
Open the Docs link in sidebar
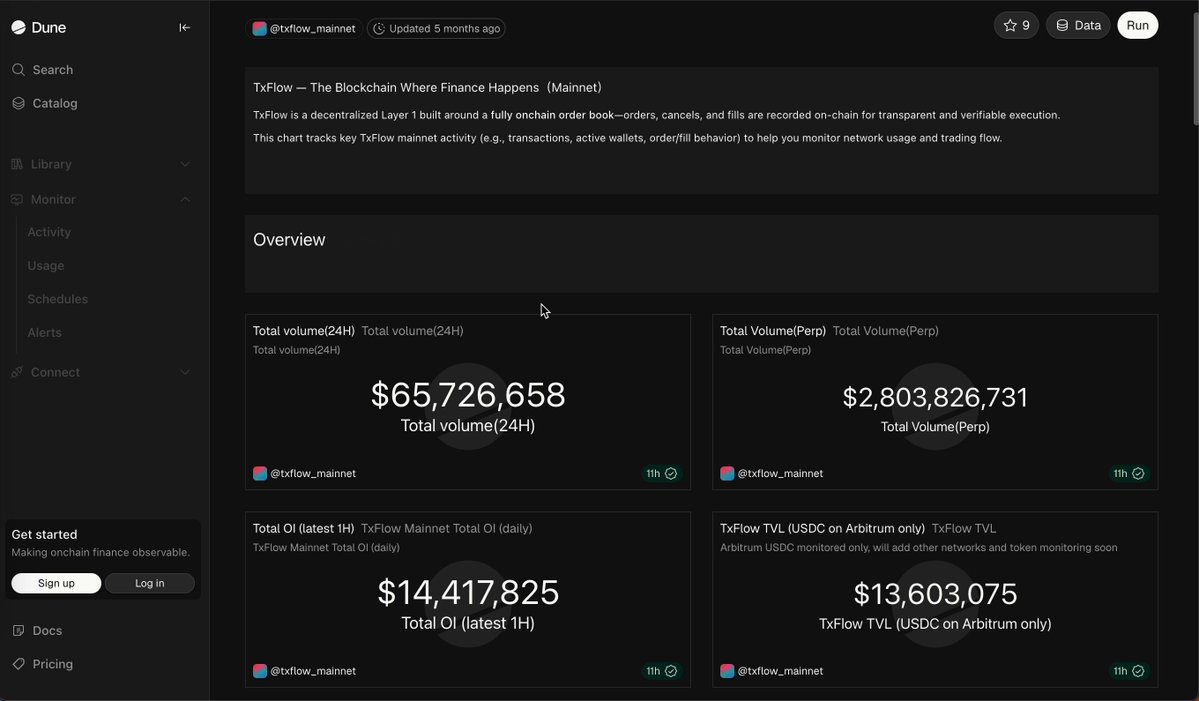pos(47,631)
